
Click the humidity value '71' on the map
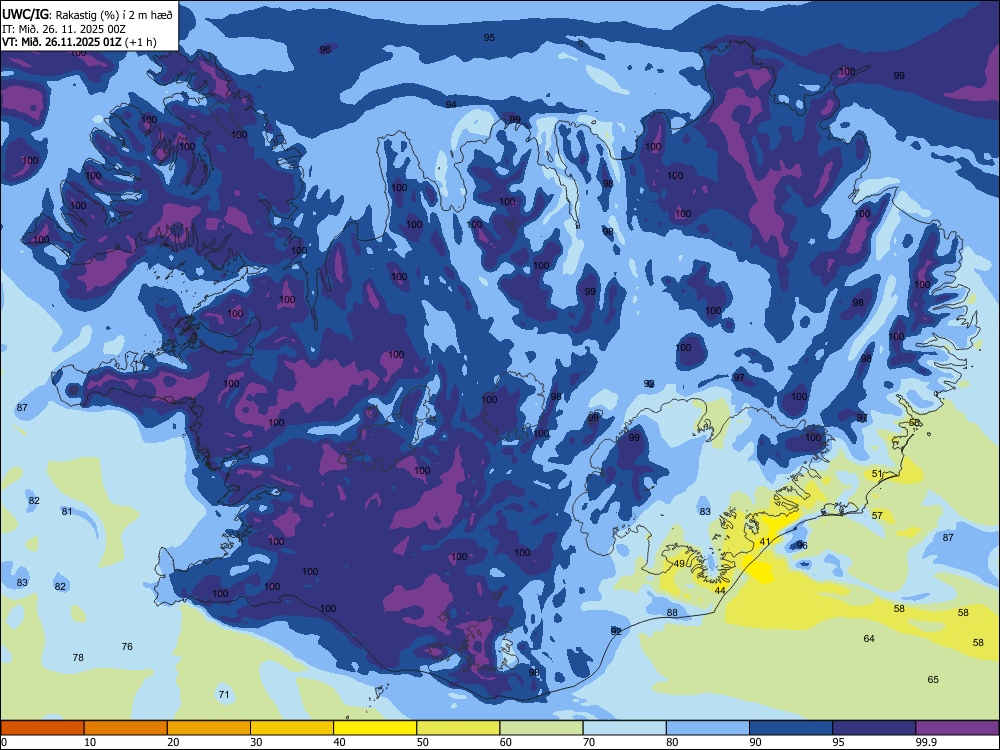(223, 695)
